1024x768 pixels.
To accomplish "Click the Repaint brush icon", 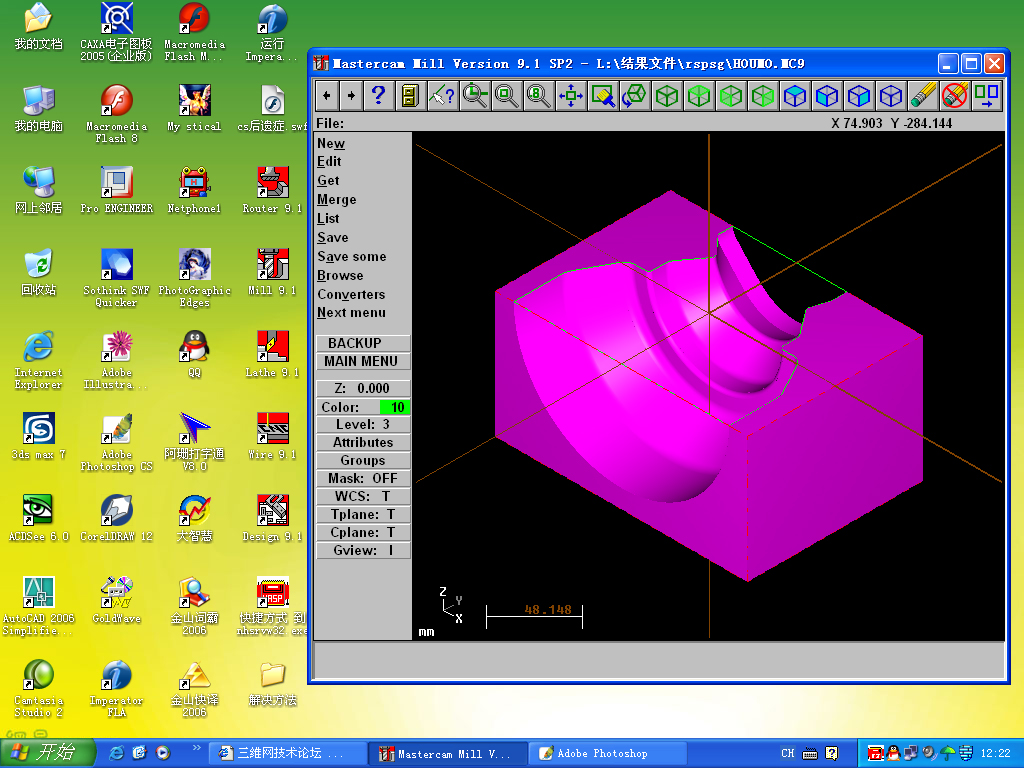I will click(602, 96).
